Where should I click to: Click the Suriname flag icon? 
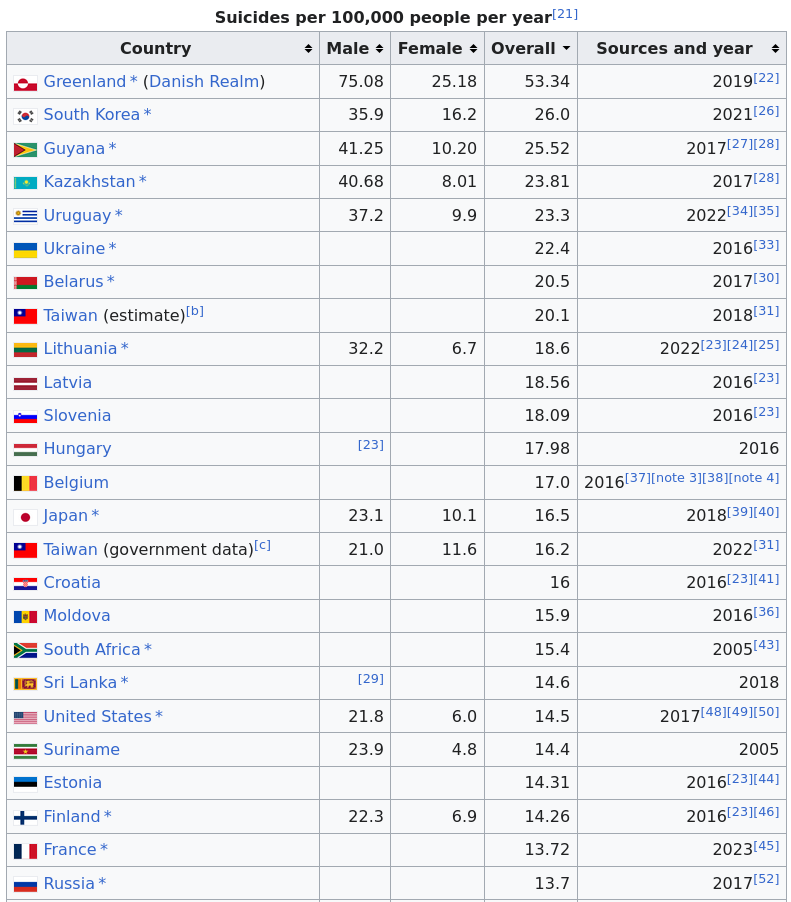25,751
